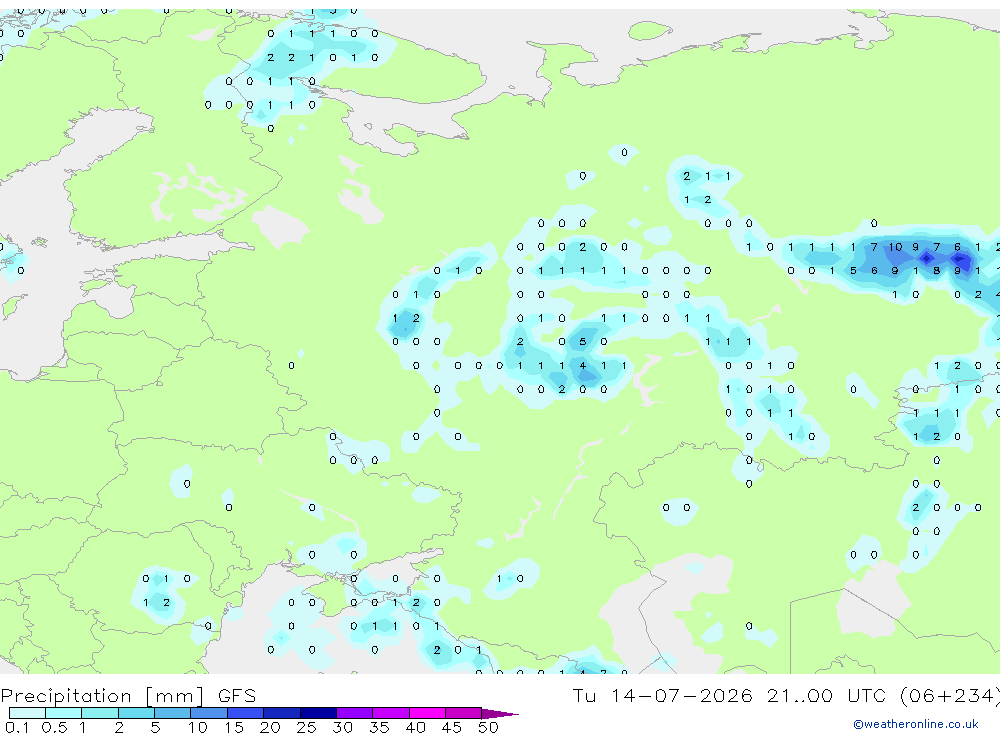Click the '8' precipitation value on the map
This screenshot has height=733, width=1000.
(x=936, y=270)
